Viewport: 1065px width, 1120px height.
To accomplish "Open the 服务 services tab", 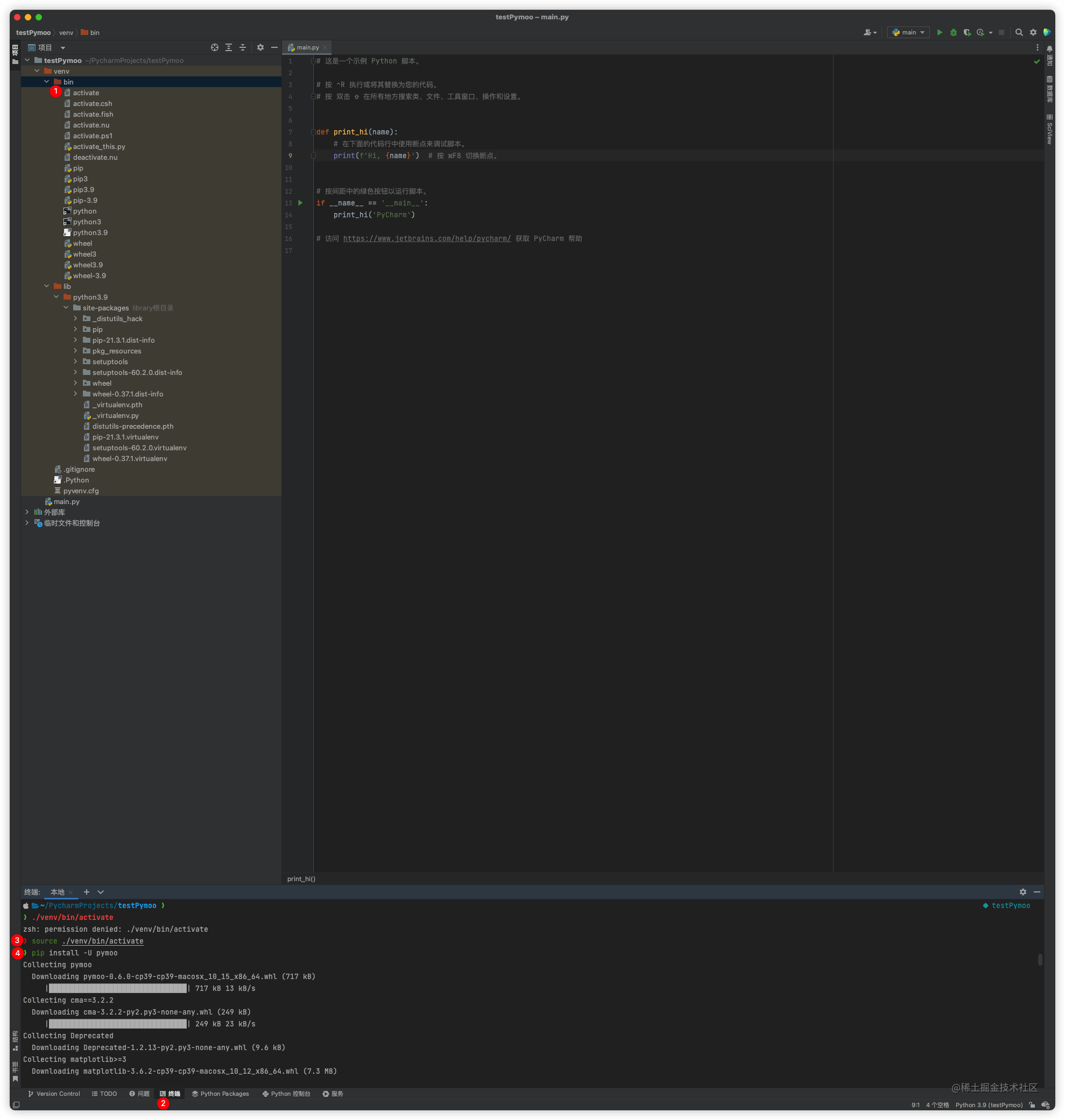I will (333, 1093).
